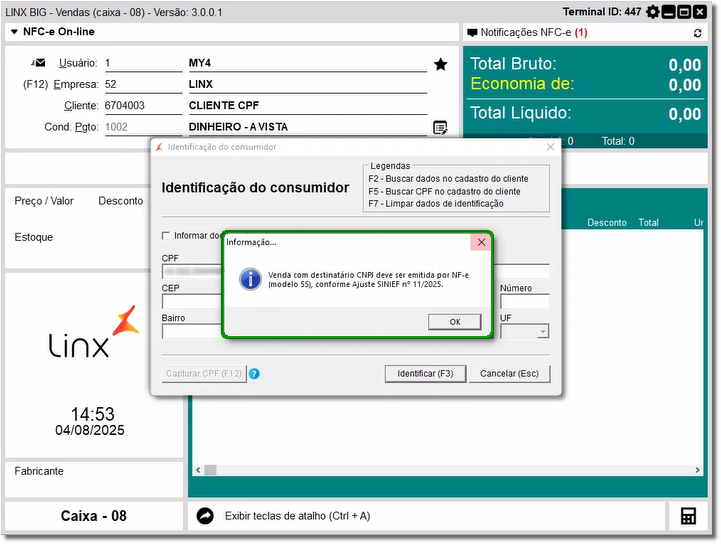Open the settings gear icon
Image resolution: width=721 pixels, height=544 pixels.
pyautogui.click(x=652, y=12)
